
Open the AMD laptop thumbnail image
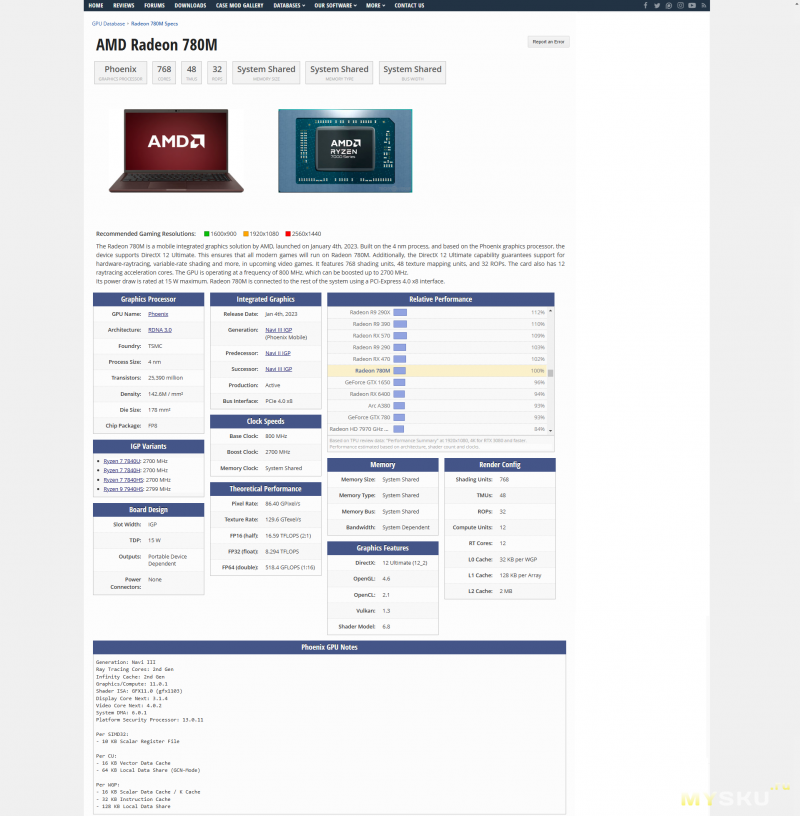176,150
